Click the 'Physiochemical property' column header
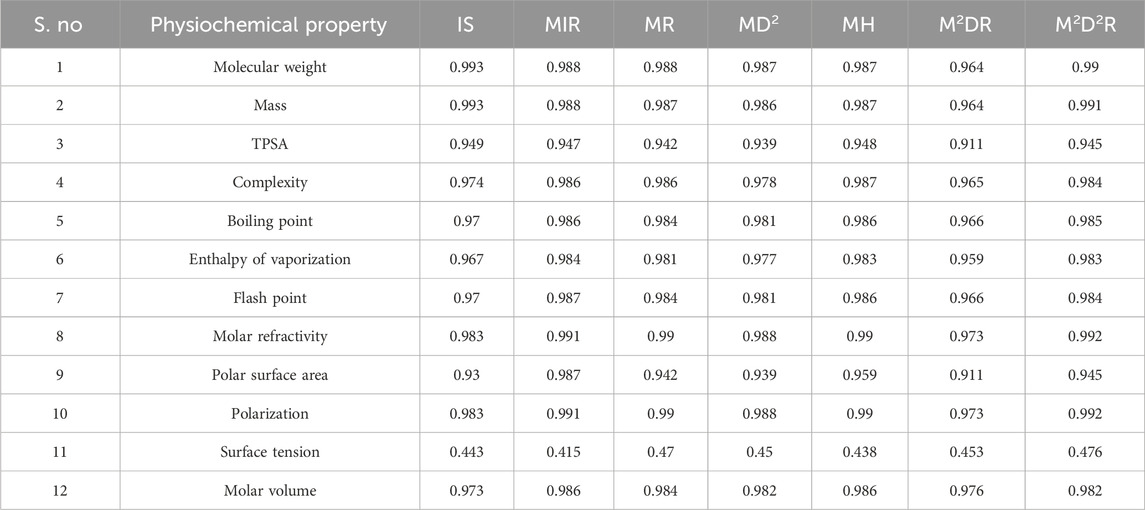The height and width of the screenshot is (510, 1145). click(268, 26)
